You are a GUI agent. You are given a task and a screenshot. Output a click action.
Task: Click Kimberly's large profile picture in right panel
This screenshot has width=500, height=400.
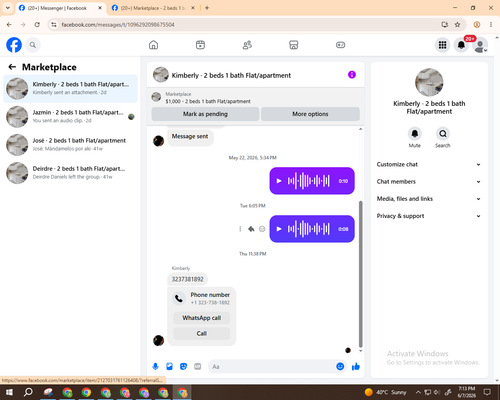(429, 82)
